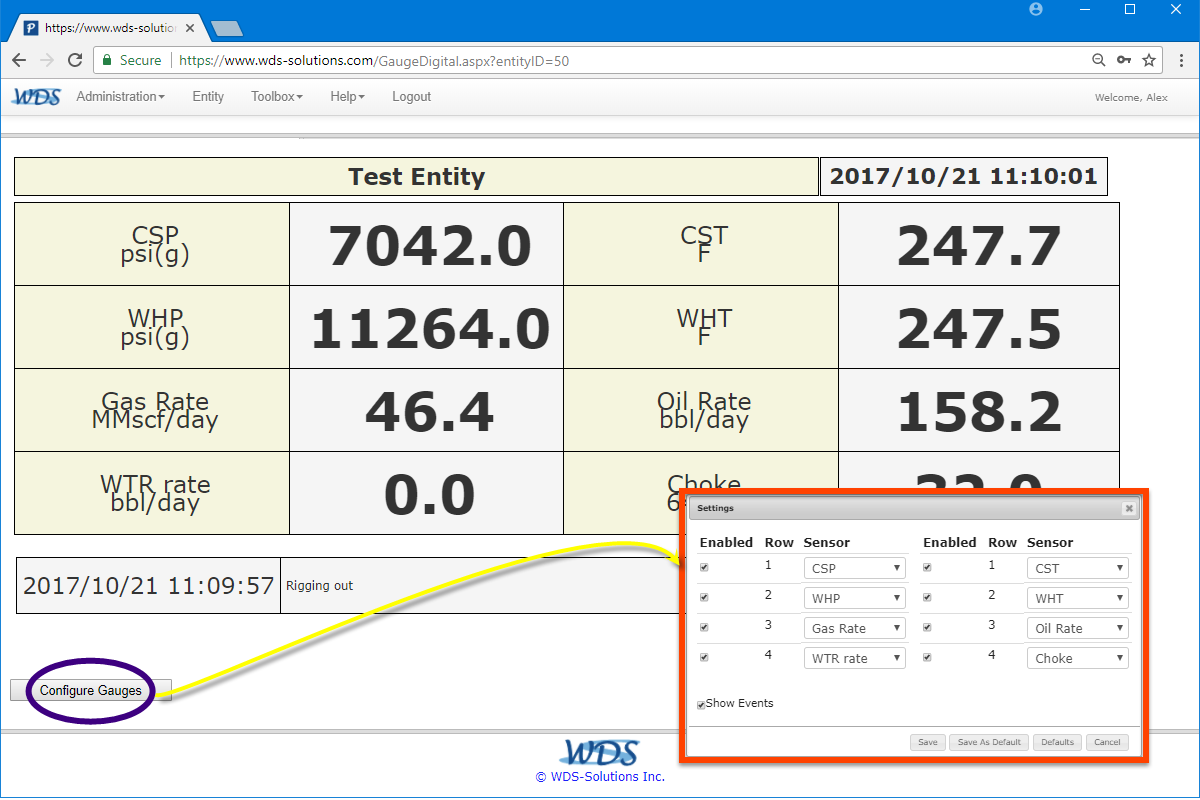Click the CST value 247.7

pos(979,246)
